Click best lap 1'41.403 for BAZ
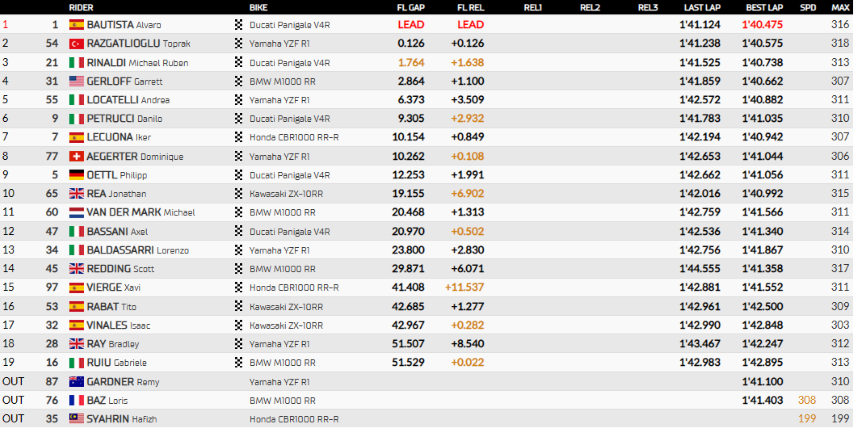 pyautogui.click(x=762, y=401)
